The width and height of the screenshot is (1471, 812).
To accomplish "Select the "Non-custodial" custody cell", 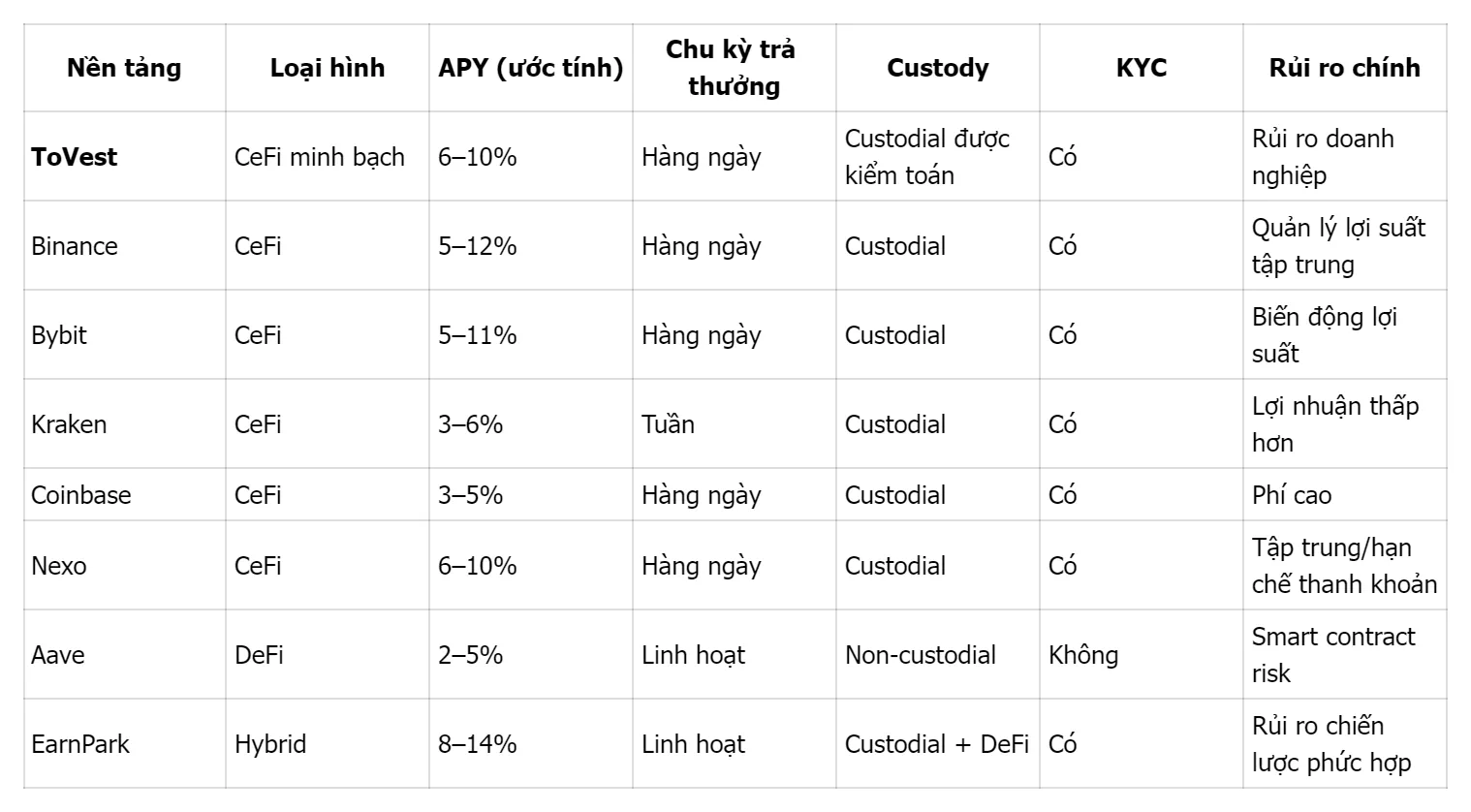I will (921, 655).
